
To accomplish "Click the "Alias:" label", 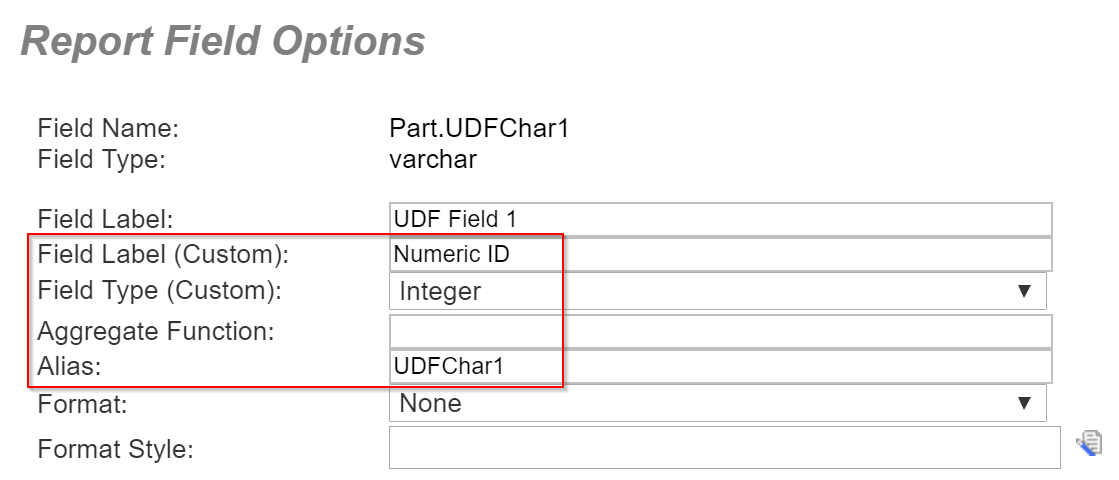I will [x=69, y=367].
